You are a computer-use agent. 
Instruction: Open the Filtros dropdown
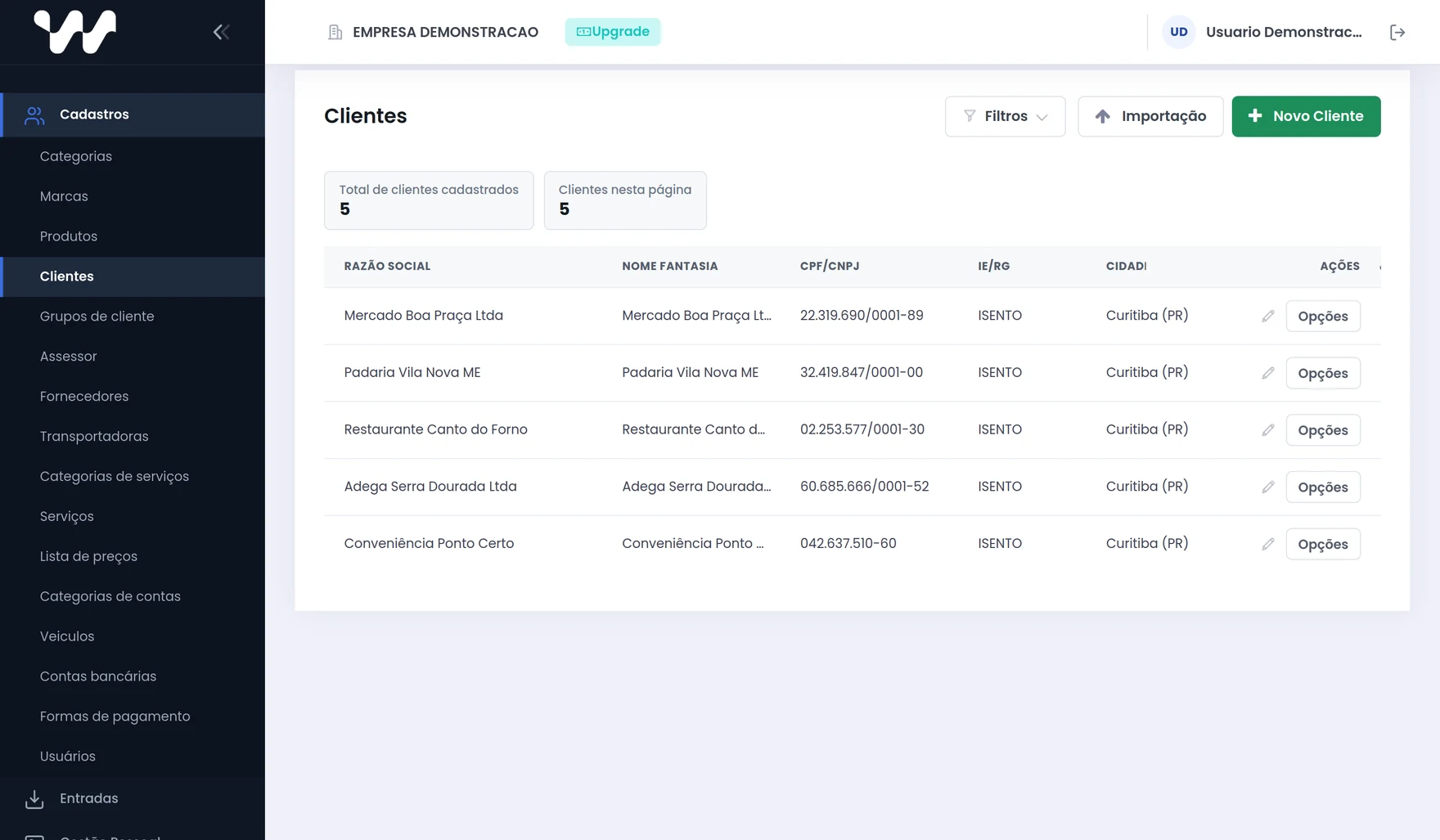pyautogui.click(x=1005, y=116)
